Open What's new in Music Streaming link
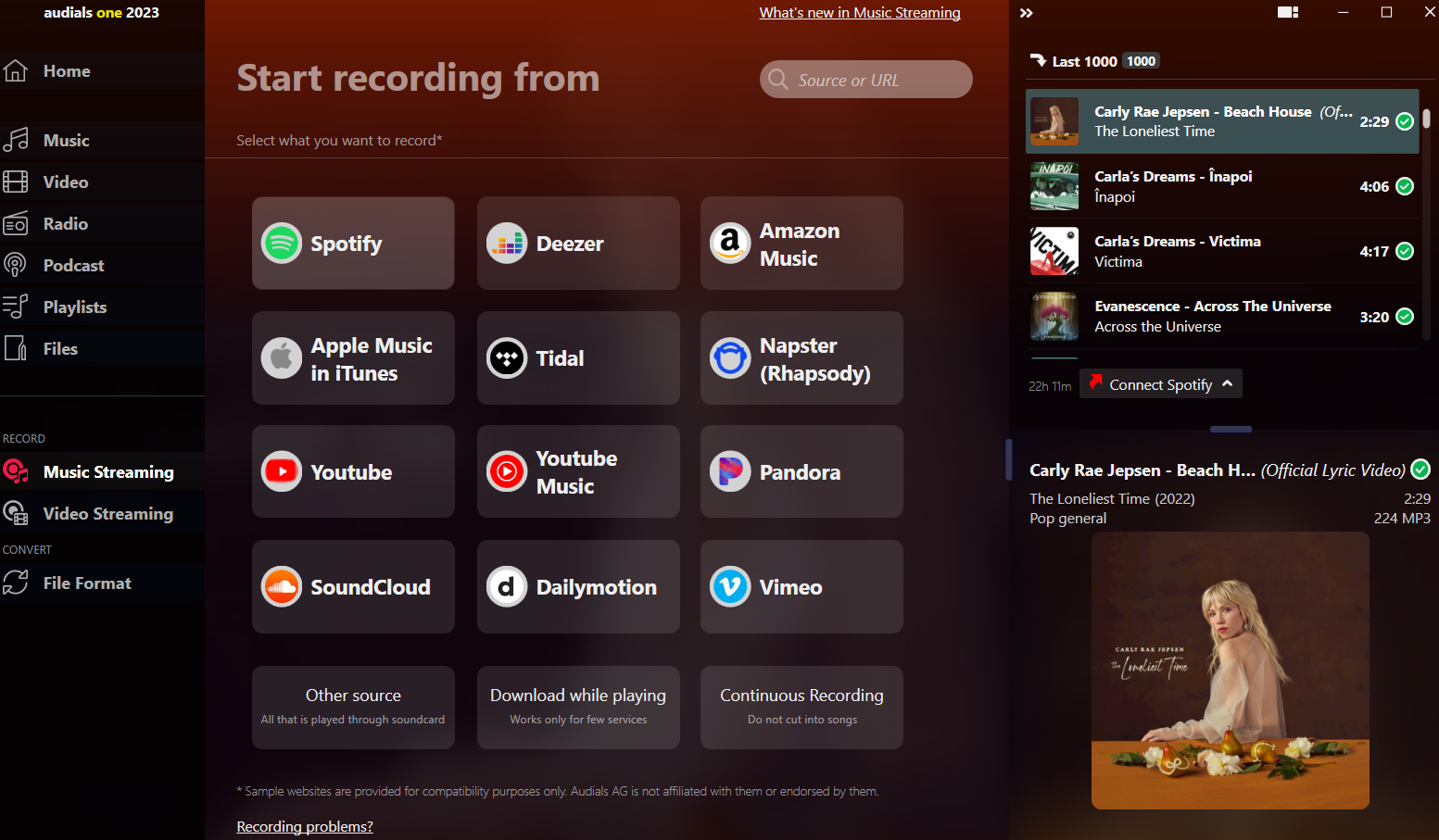This screenshot has width=1439, height=840. [860, 13]
